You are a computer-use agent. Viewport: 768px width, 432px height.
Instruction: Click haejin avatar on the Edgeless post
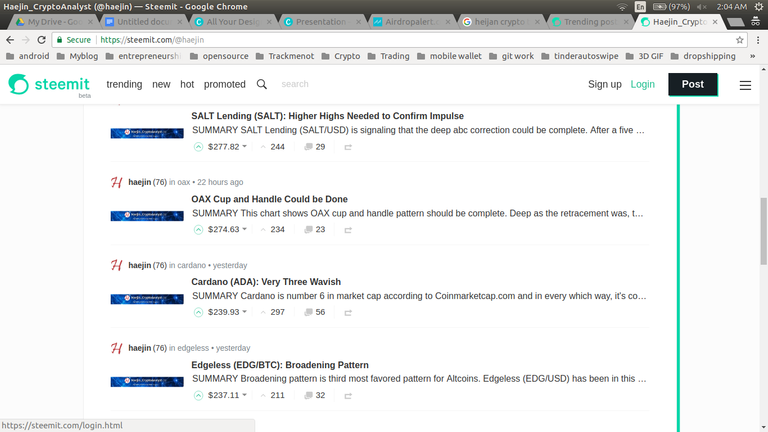[117, 348]
